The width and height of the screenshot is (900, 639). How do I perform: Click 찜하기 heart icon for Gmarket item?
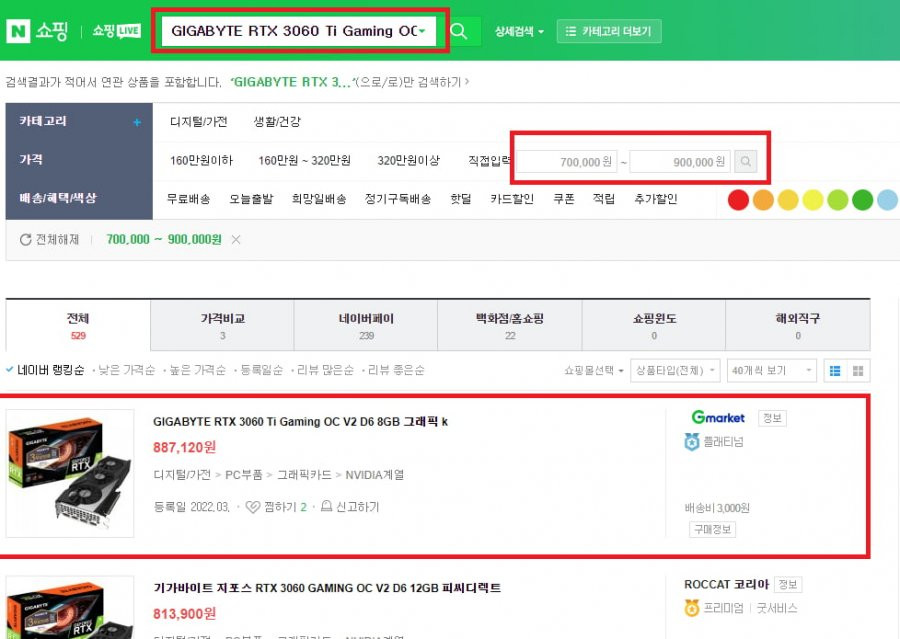coord(253,507)
